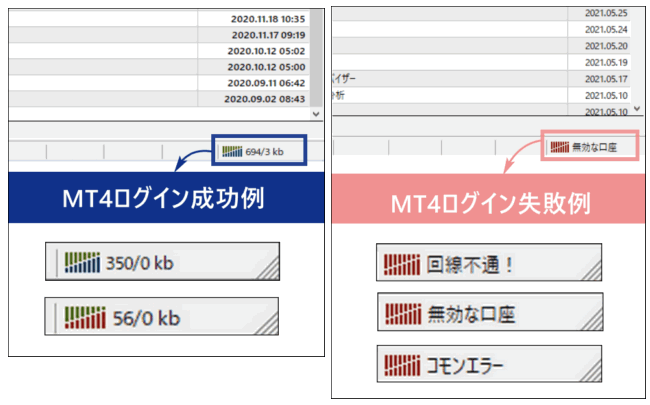This screenshot has height=405, width=650.
Task: Select the row dated 2020.11.17 09:19
Action: click(x=159, y=35)
